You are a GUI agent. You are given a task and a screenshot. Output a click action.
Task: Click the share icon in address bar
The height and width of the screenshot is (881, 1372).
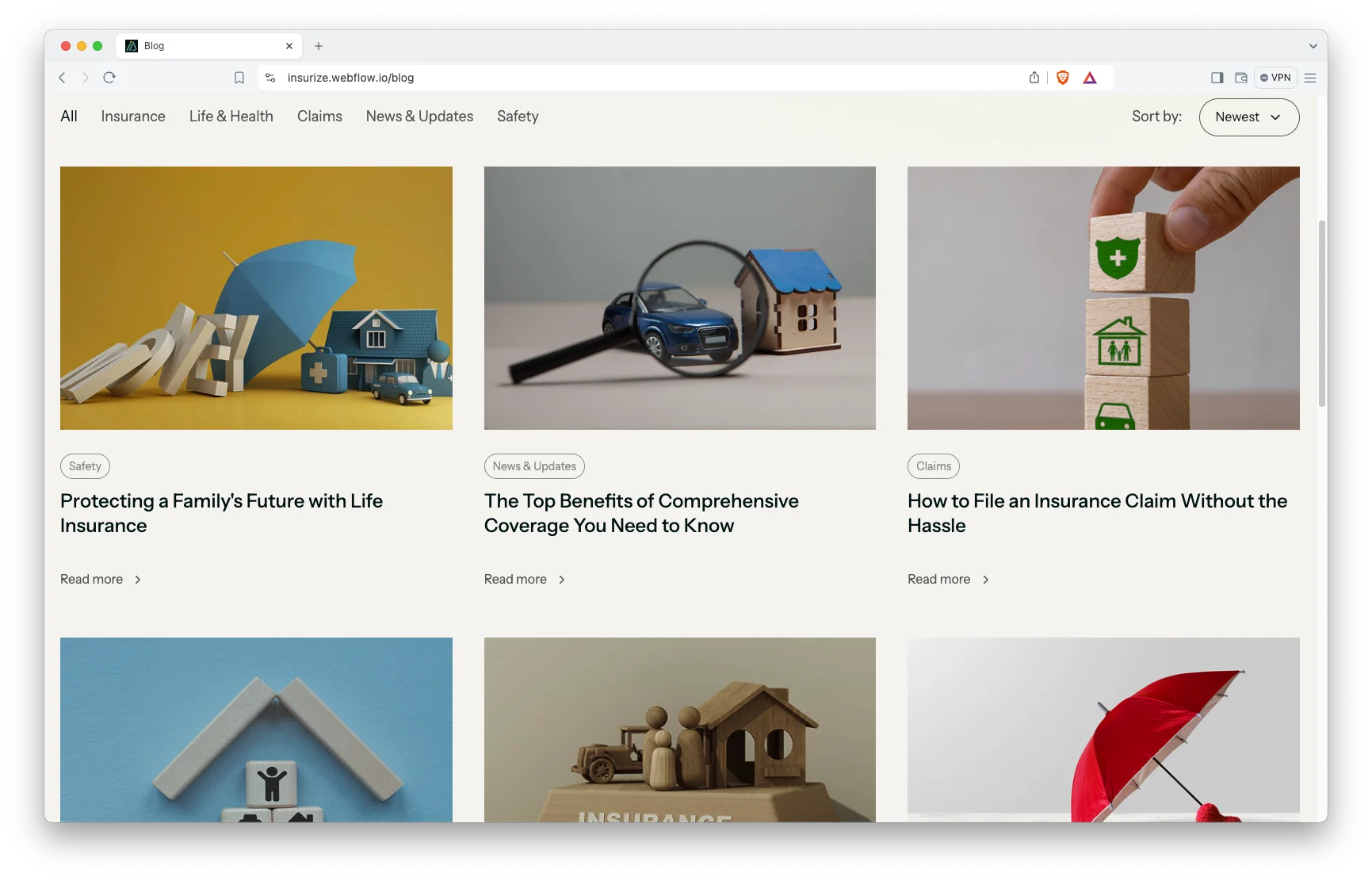click(x=1034, y=78)
